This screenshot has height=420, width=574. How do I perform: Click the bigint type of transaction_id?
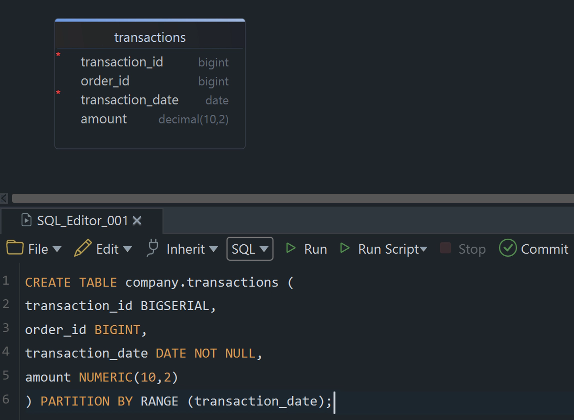pyautogui.click(x=213, y=62)
